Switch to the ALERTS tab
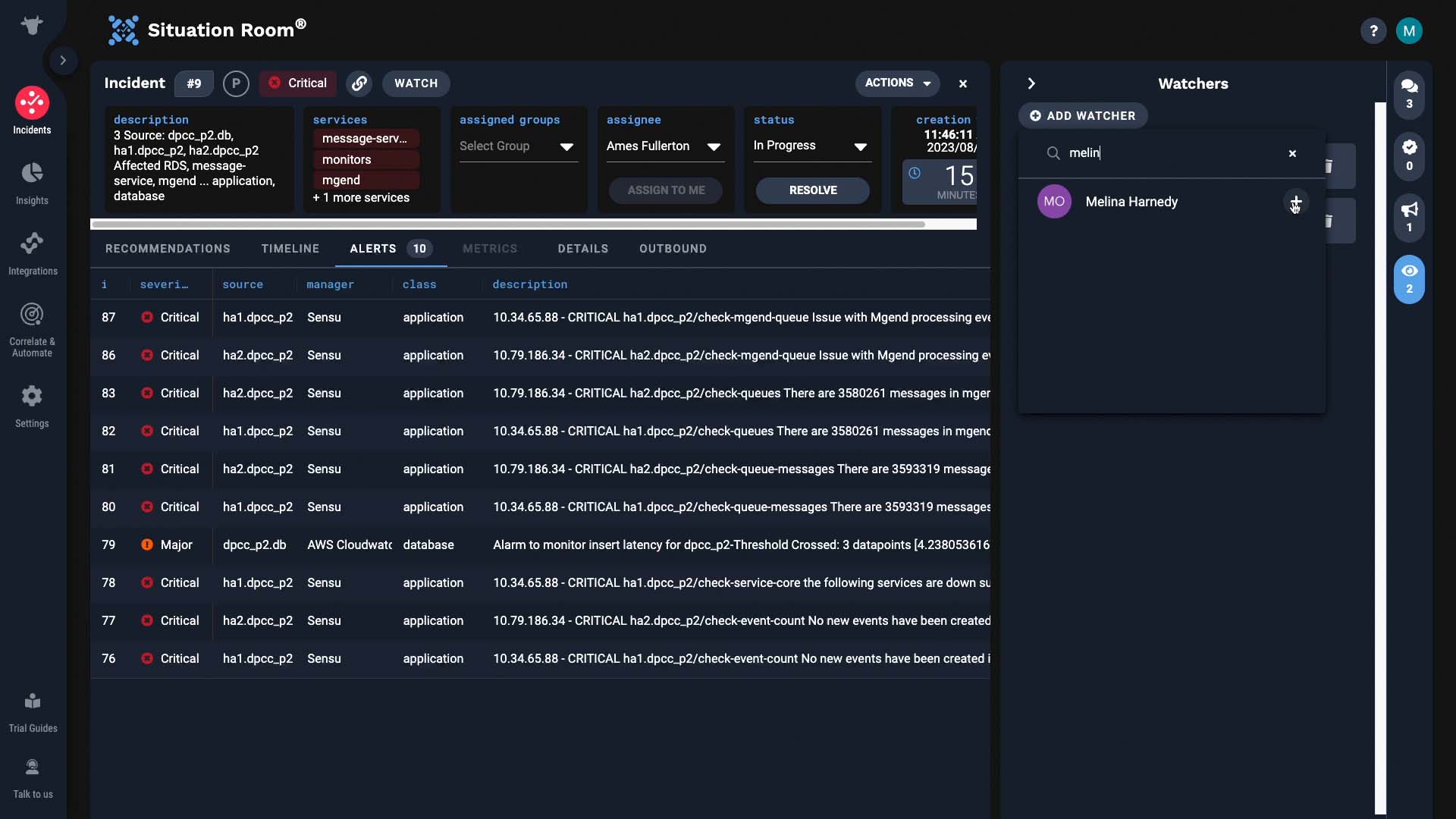This screenshot has height=819, width=1456. [391, 249]
